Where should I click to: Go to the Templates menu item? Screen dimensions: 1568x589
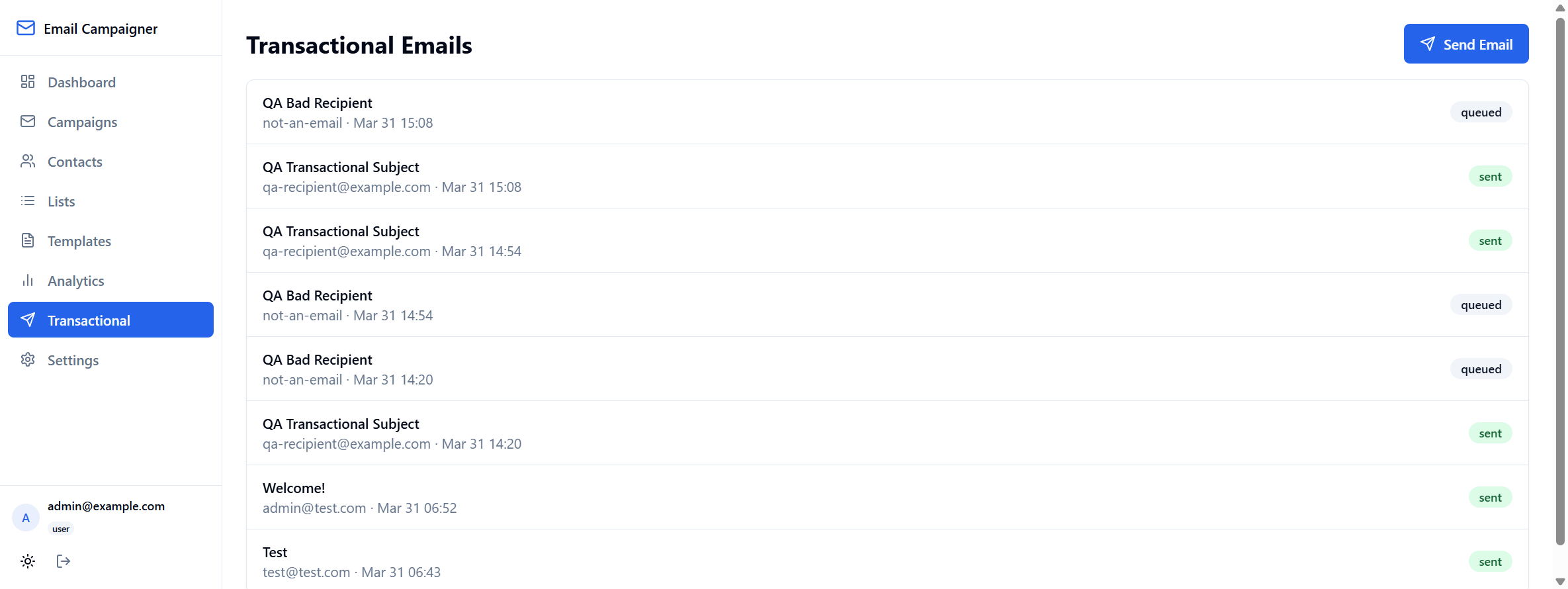coord(110,240)
